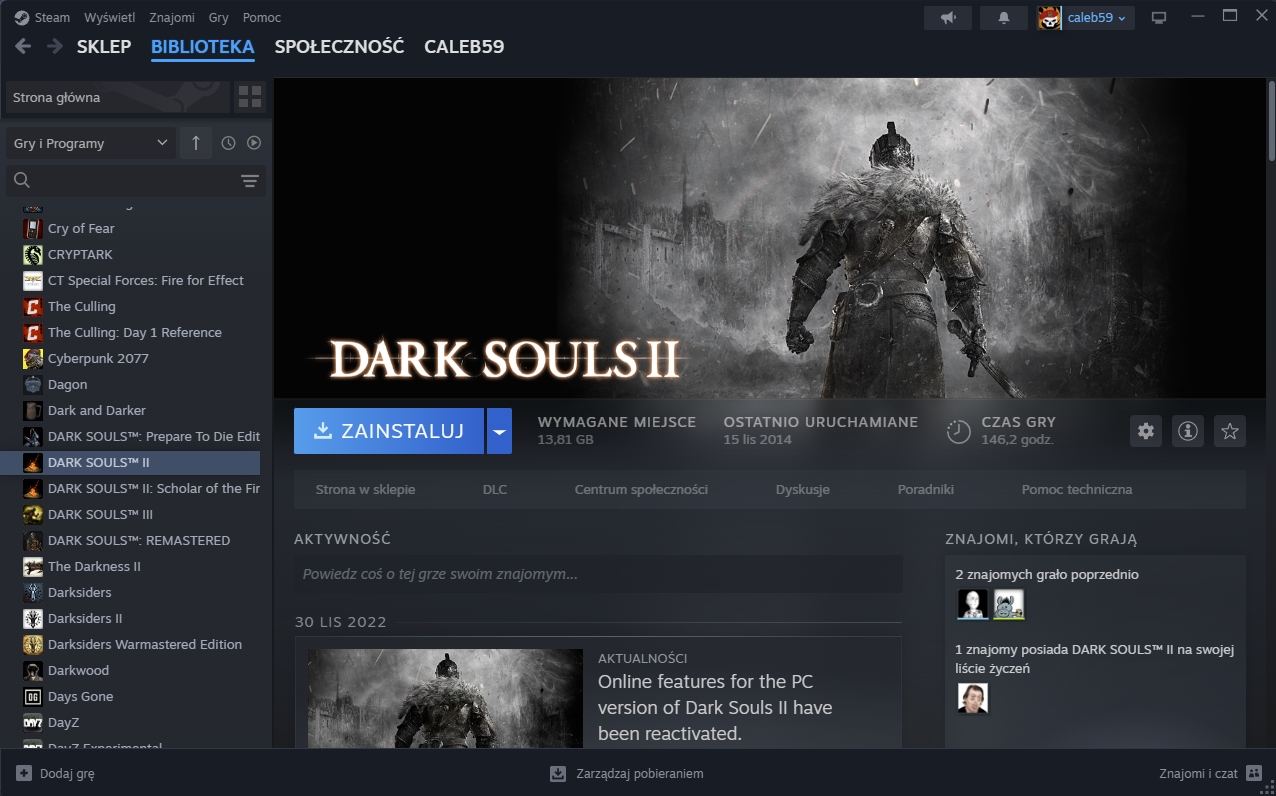Viewport: 1276px width, 796px height.
Task: Select Darksiders Warmastered Edition in the list
Action: pos(145,644)
